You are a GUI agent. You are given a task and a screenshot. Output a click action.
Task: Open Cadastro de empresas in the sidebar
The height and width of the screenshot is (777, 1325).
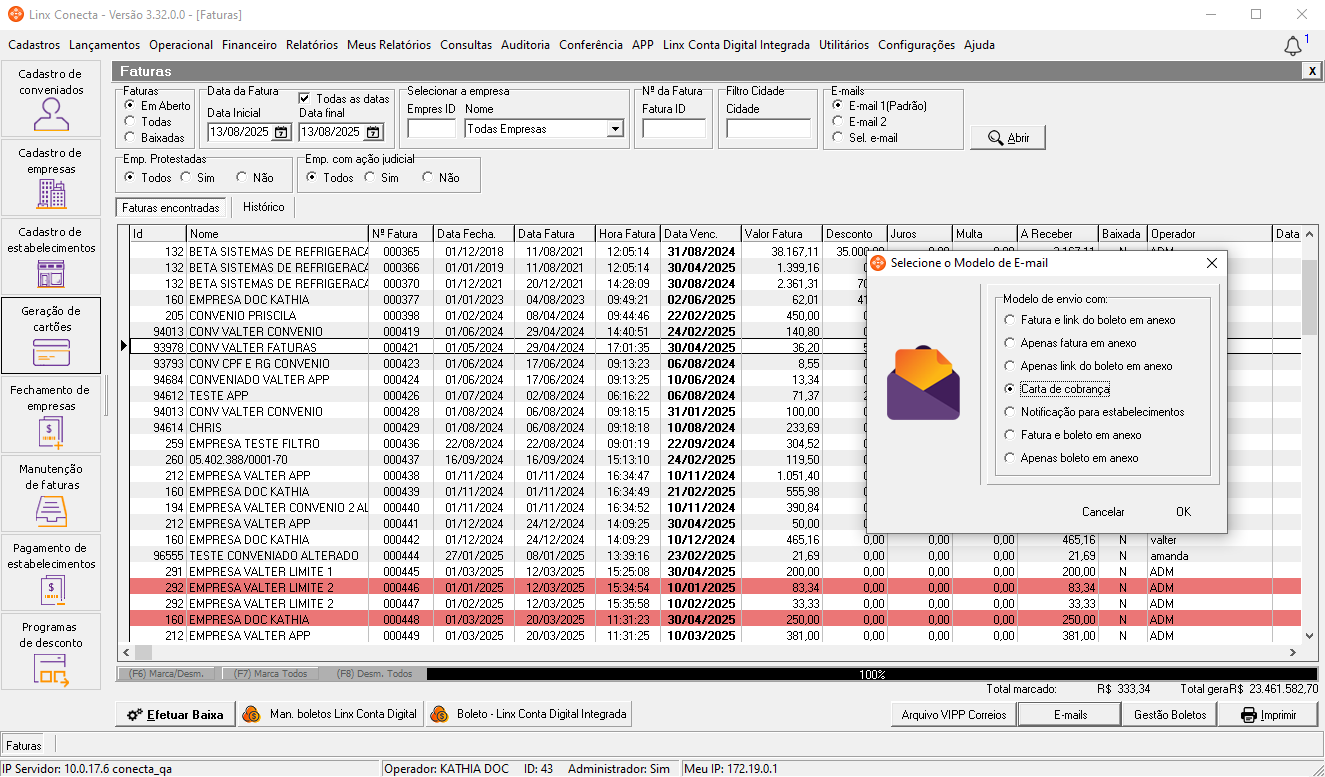point(51,177)
